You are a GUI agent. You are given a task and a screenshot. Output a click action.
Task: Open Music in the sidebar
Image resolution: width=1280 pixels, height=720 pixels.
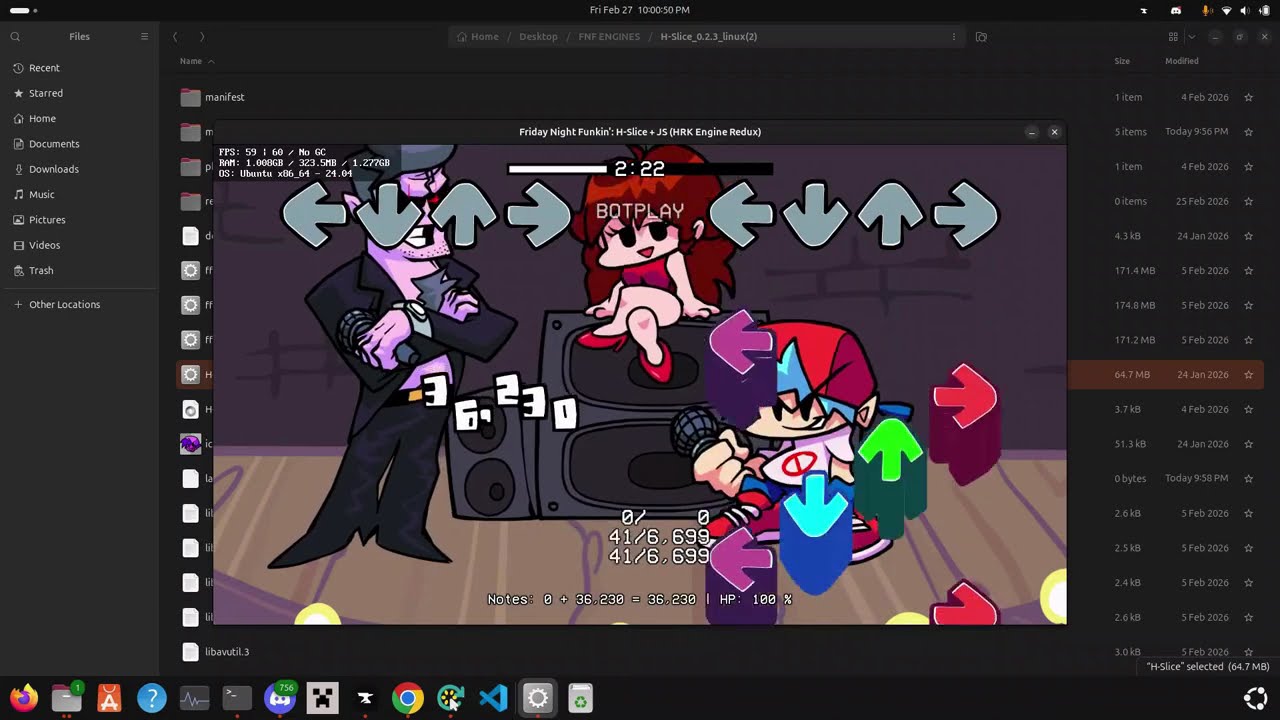79,194
